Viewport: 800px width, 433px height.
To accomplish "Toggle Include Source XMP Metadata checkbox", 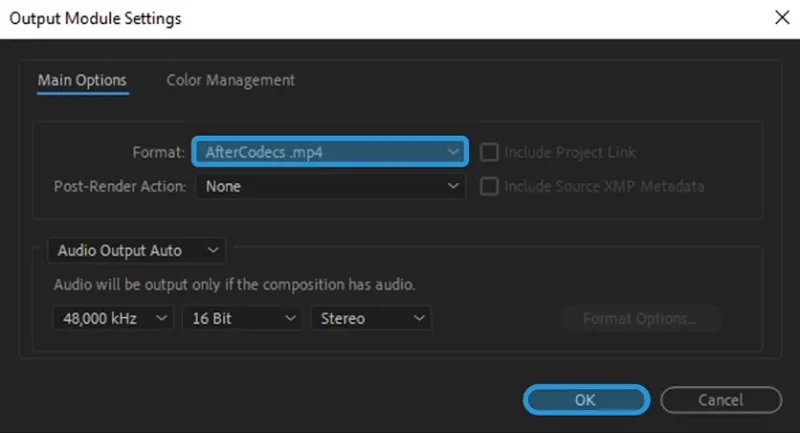I will pyautogui.click(x=489, y=186).
